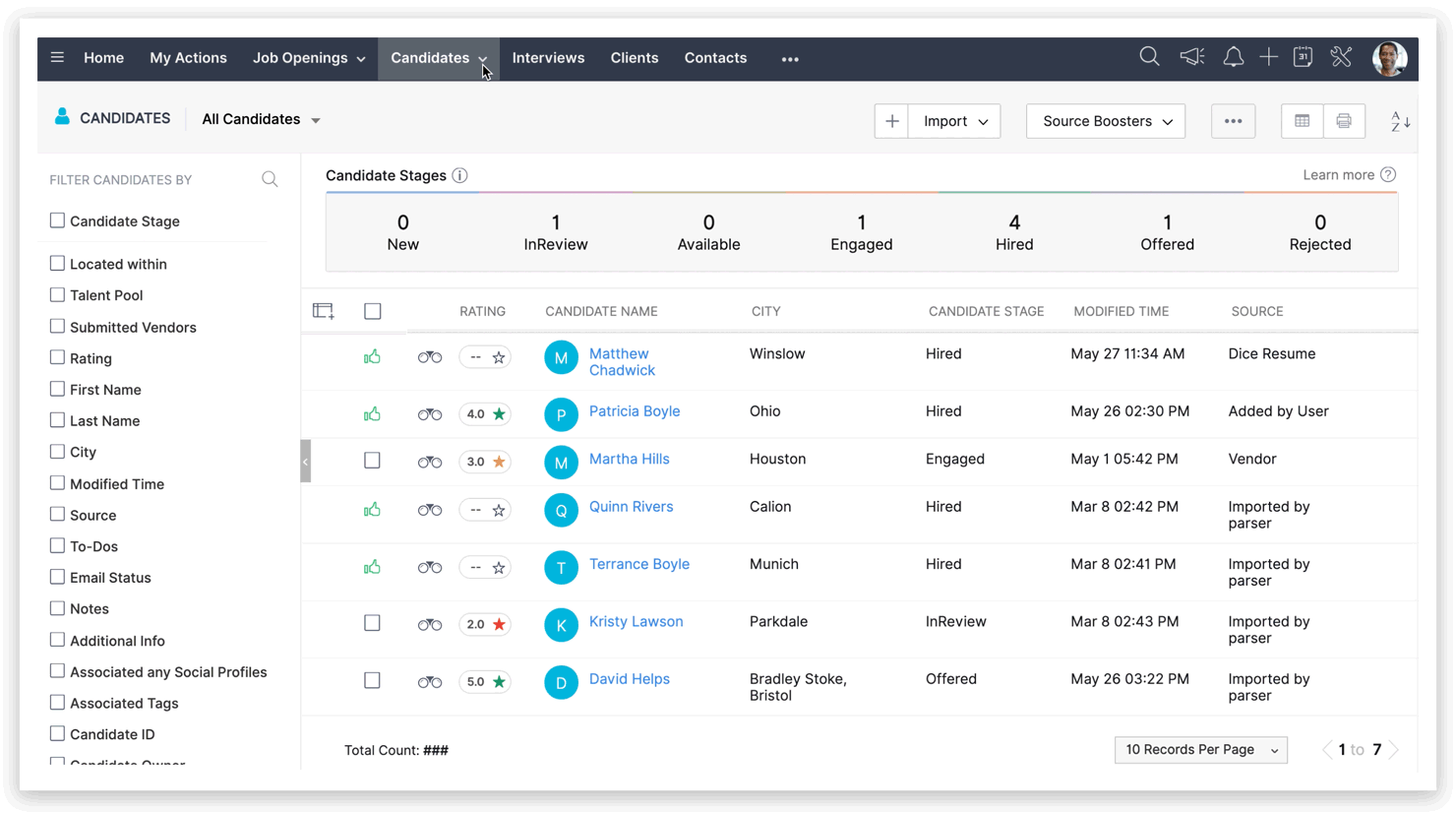The height and width of the screenshot is (813, 1456).
Task: Open the calendar icon in top bar
Action: (1303, 57)
